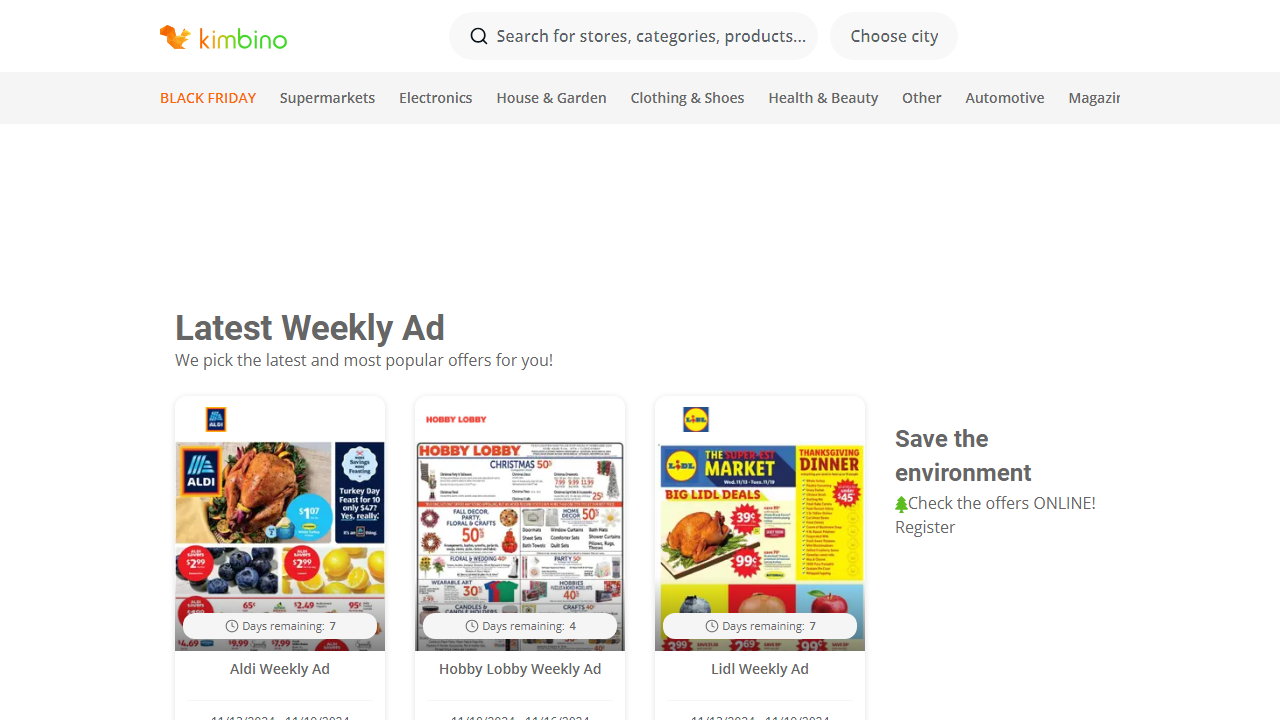The height and width of the screenshot is (720, 1280).
Task: Open the Choose city selector
Action: click(894, 36)
